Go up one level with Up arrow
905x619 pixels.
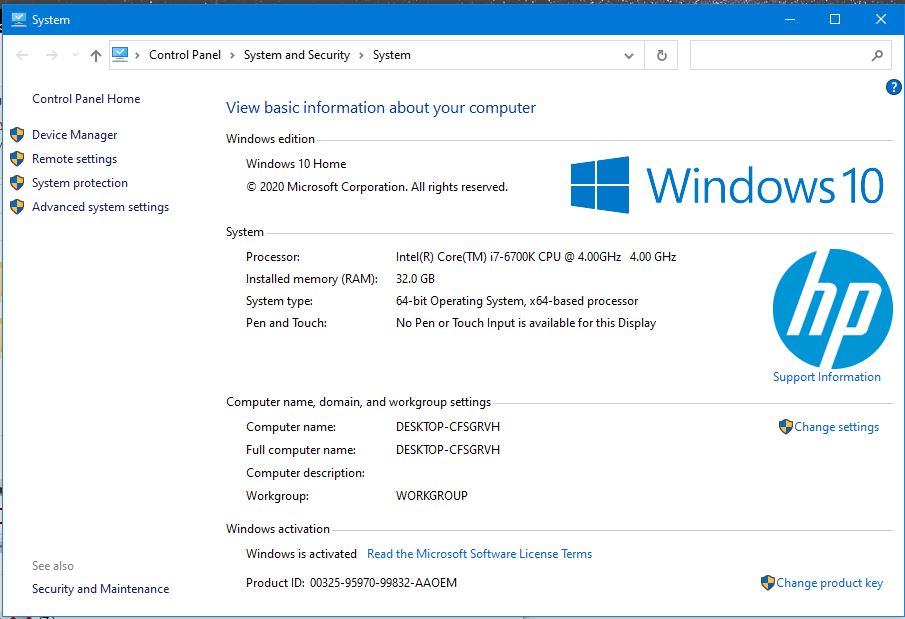96,55
